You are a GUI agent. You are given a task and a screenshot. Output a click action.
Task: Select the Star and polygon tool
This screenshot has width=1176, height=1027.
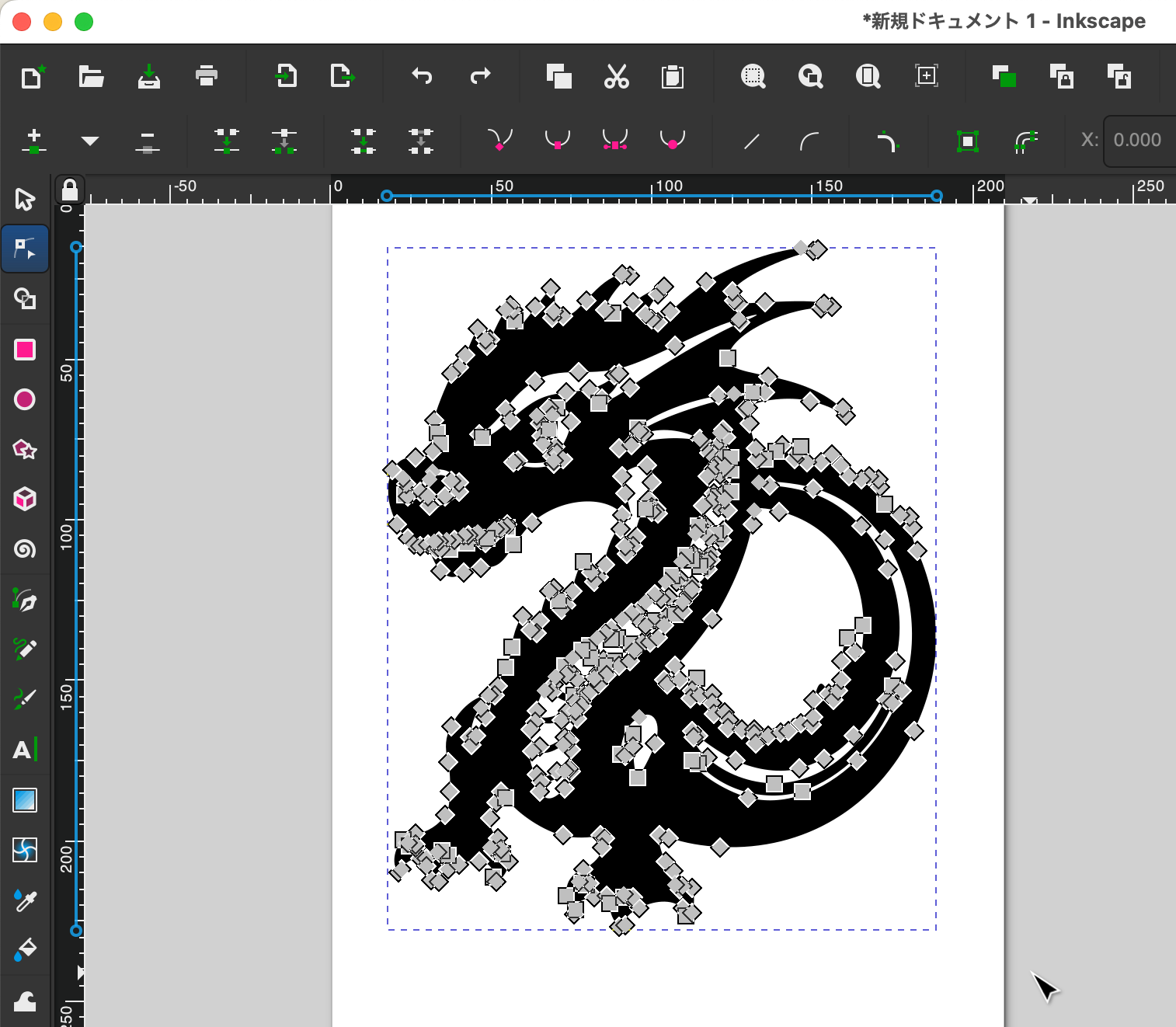point(25,449)
